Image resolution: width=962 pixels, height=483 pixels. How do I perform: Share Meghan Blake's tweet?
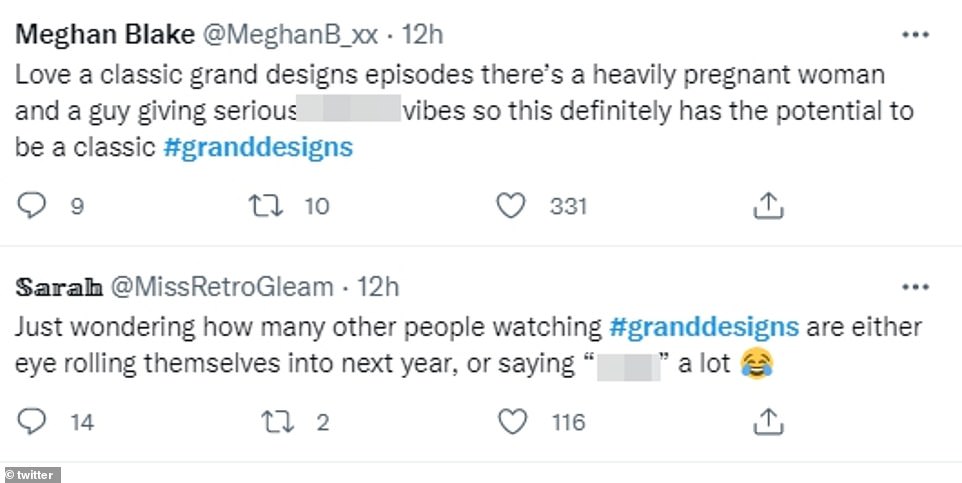click(765, 206)
